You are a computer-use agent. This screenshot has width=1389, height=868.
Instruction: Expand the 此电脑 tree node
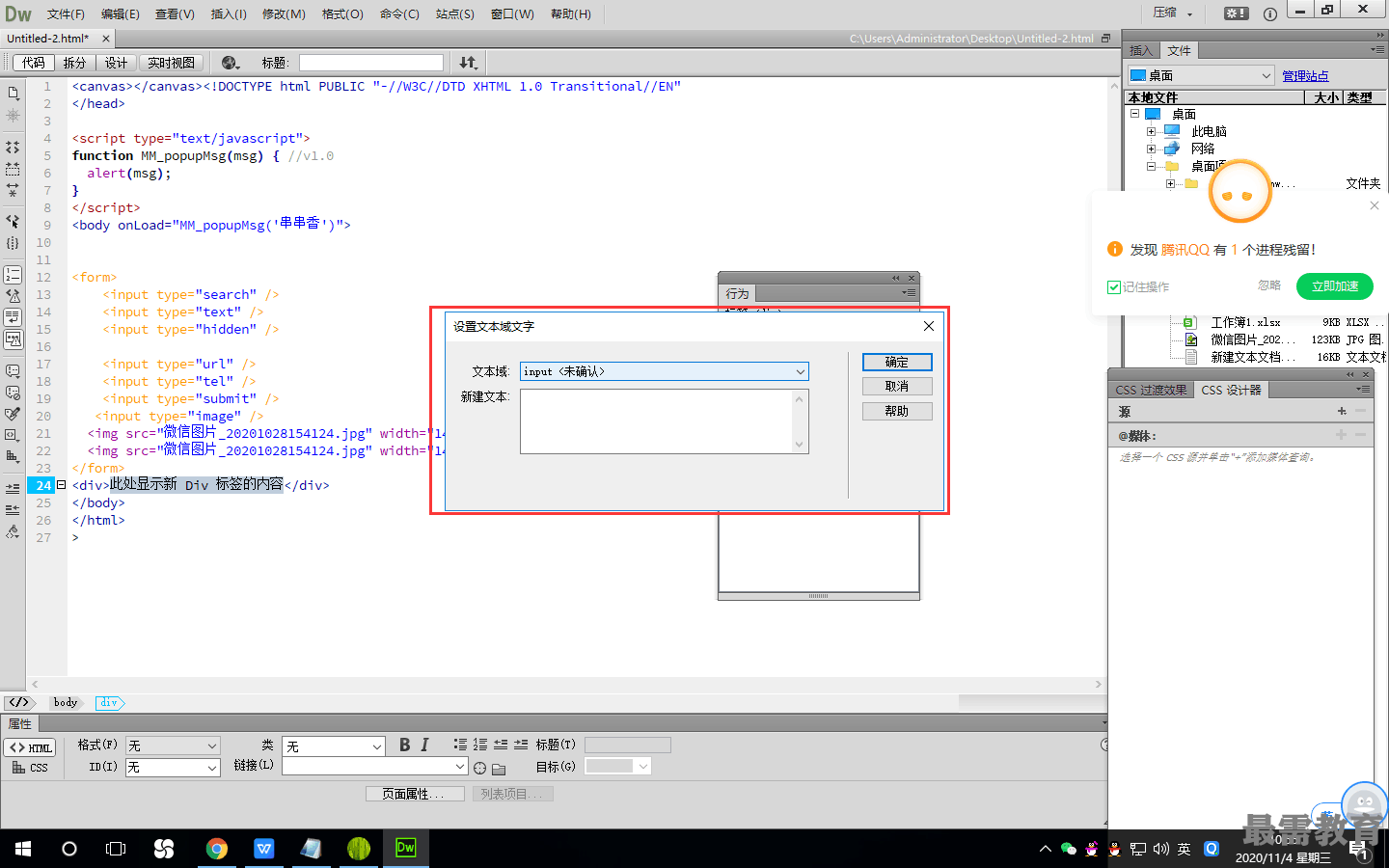click(x=1151, y=131)
